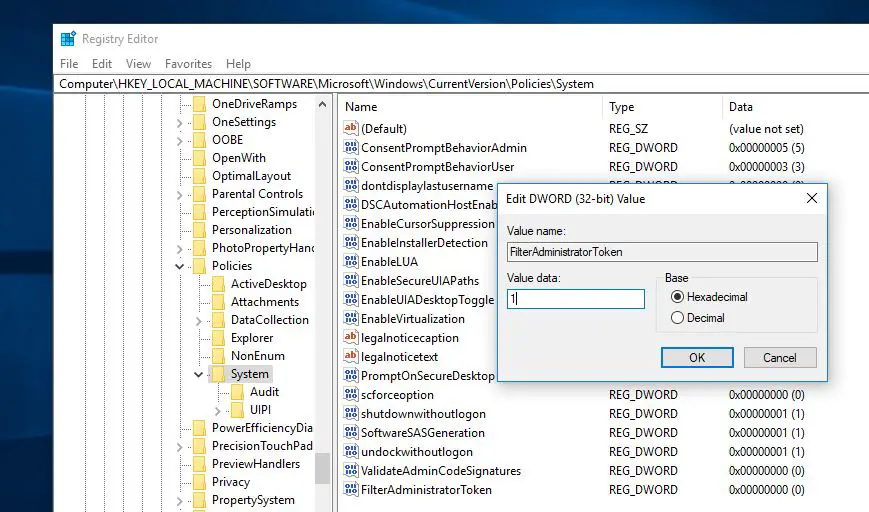The height and width of the screenshot is (512, 869).
Task: Click the EnableVirtualization DWORD icon
Action: 350,318
